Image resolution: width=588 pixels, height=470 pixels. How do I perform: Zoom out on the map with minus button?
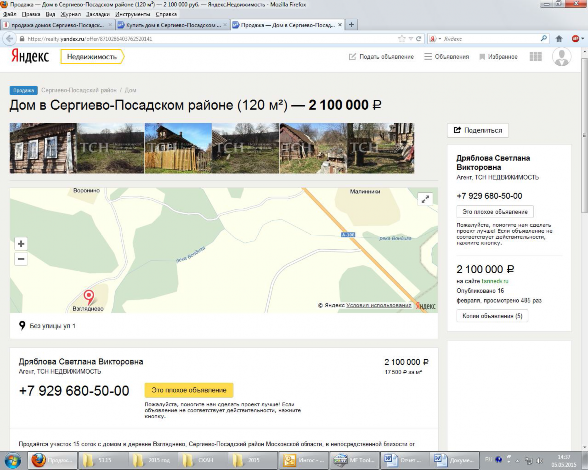point(21,259)
